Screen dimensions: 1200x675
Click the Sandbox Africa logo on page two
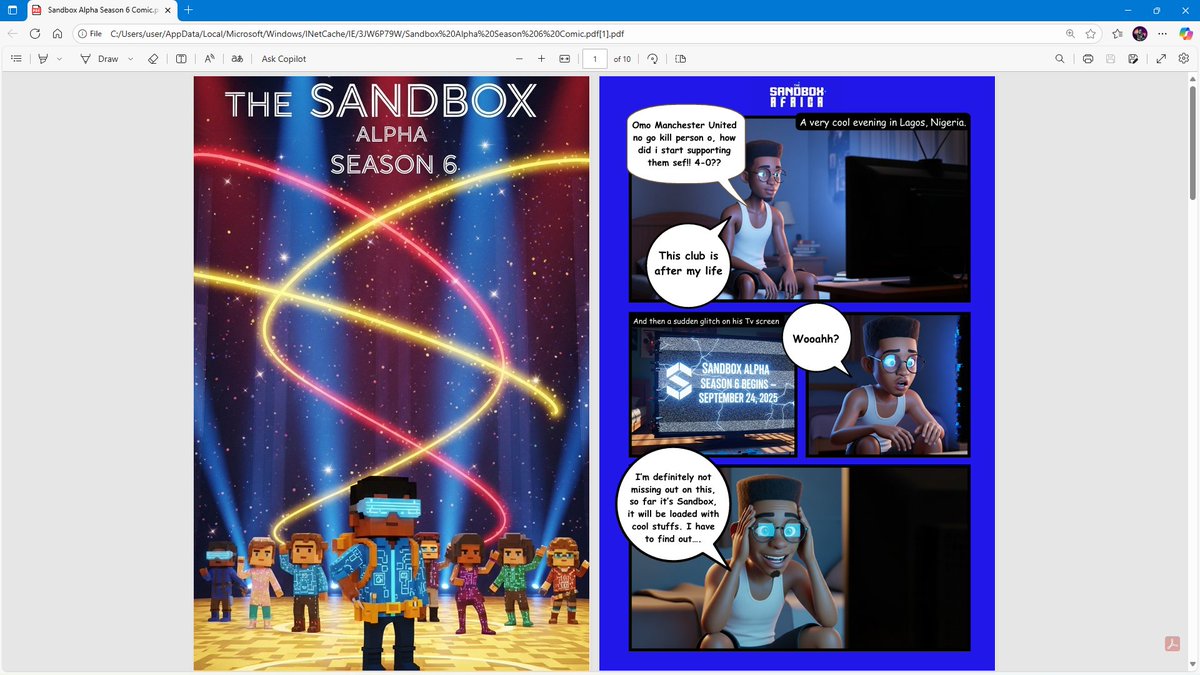[797, 97]
